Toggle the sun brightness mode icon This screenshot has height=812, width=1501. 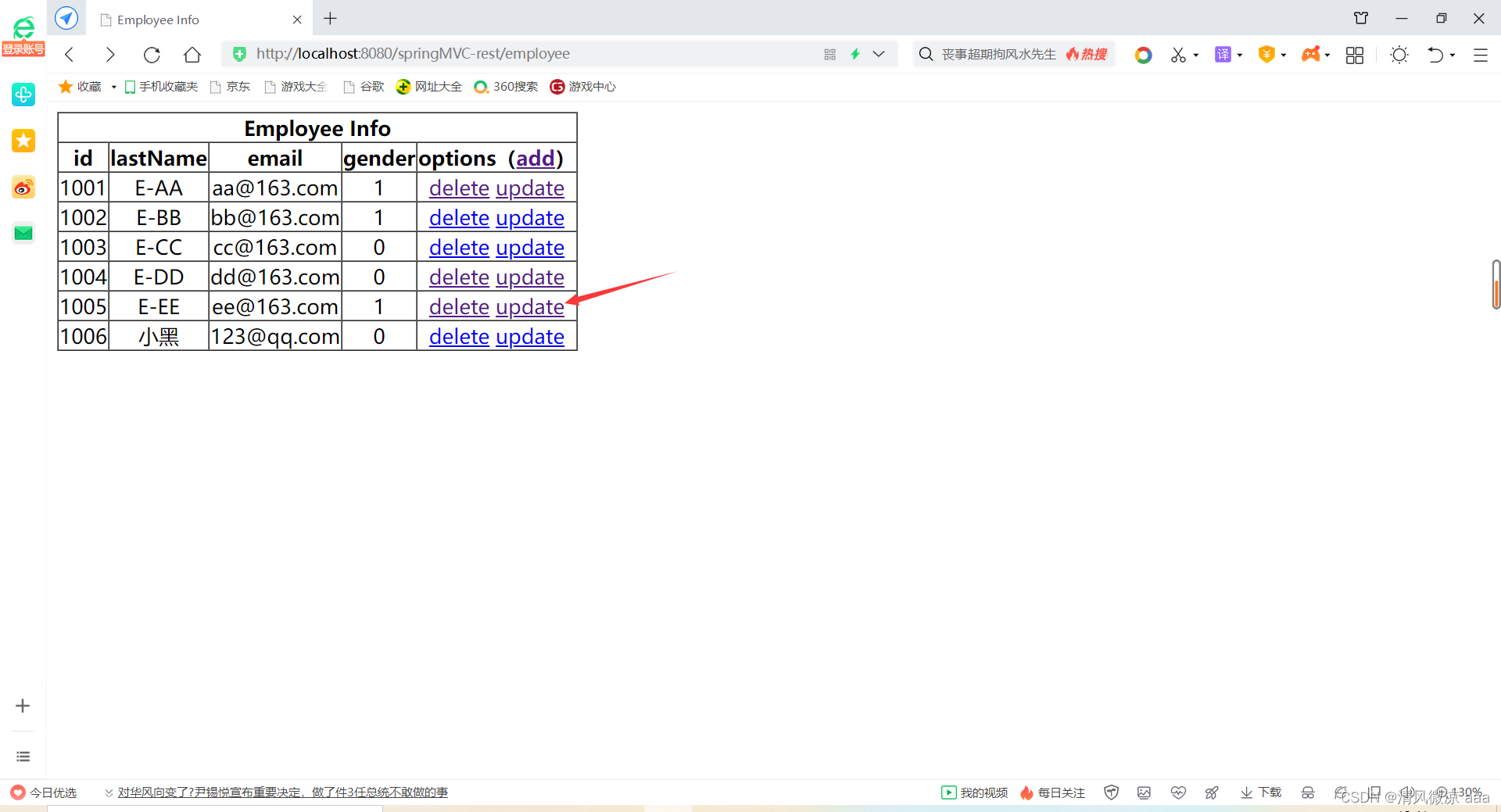pos(1399,55)
